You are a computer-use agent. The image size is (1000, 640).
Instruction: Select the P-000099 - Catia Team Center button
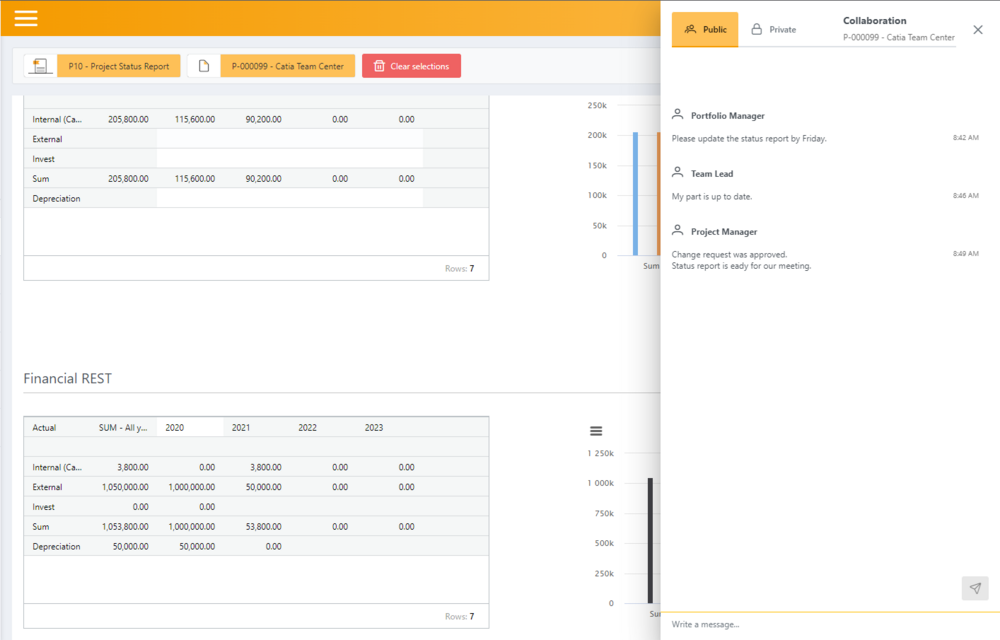287,66
